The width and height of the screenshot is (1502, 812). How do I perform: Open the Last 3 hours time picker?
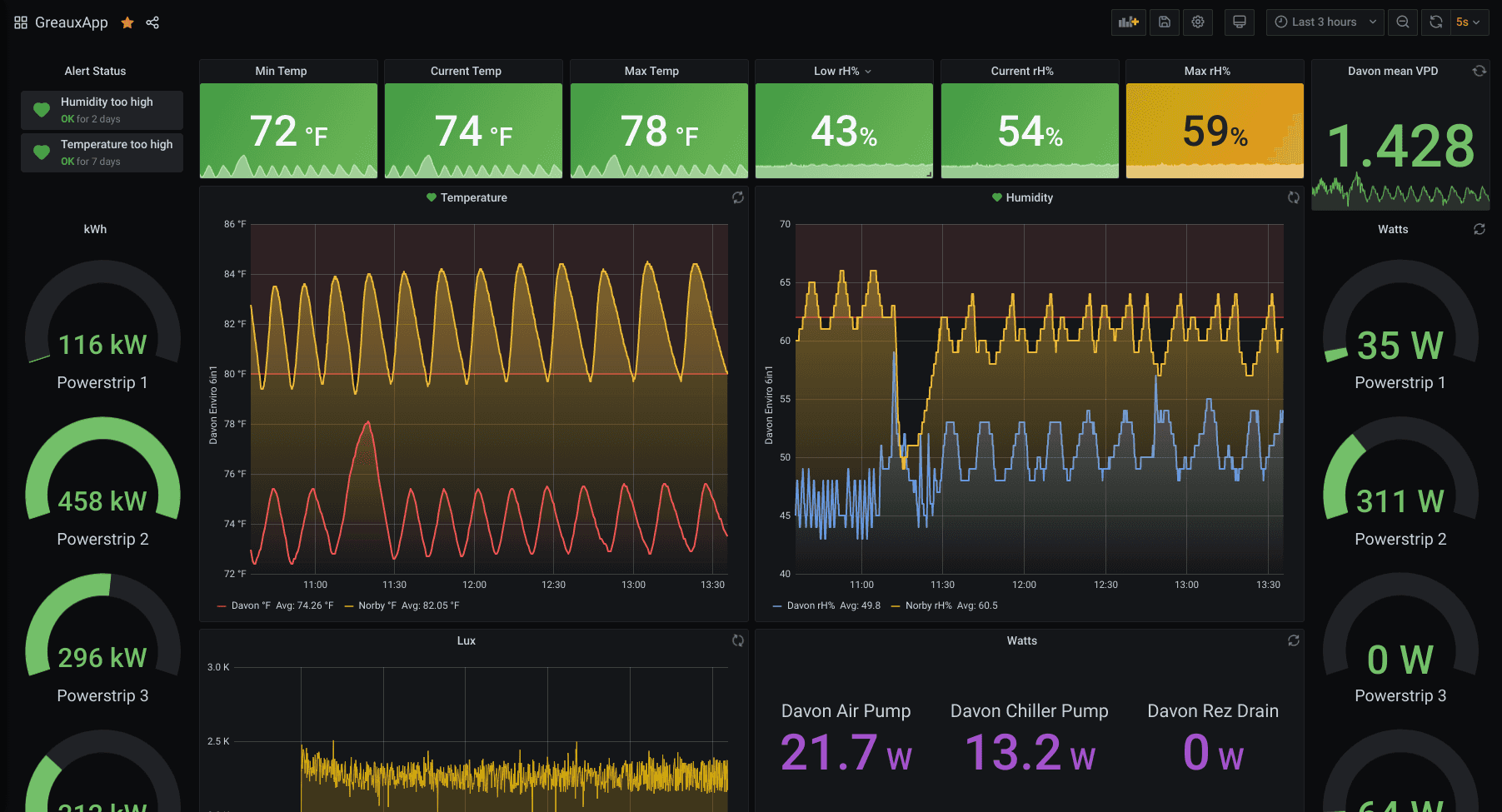[x=1325, y=22]
